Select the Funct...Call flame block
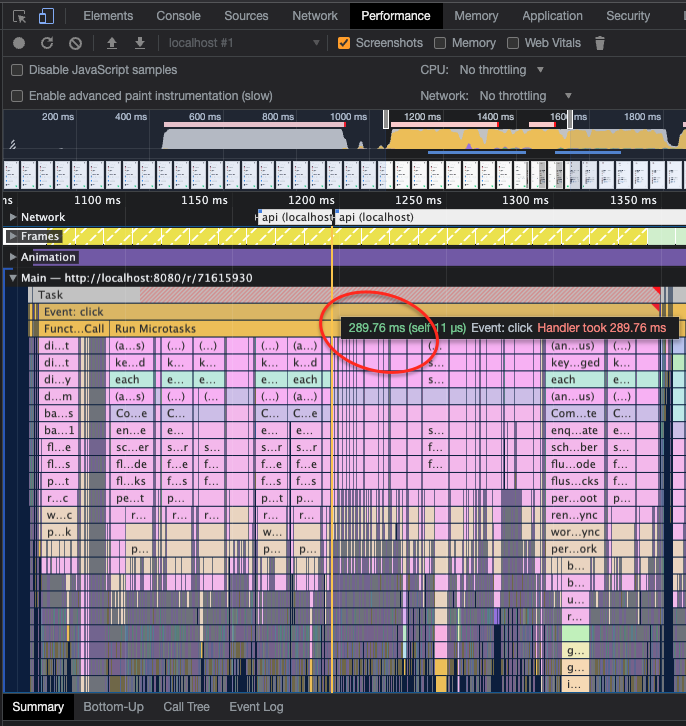 [74, 329]
